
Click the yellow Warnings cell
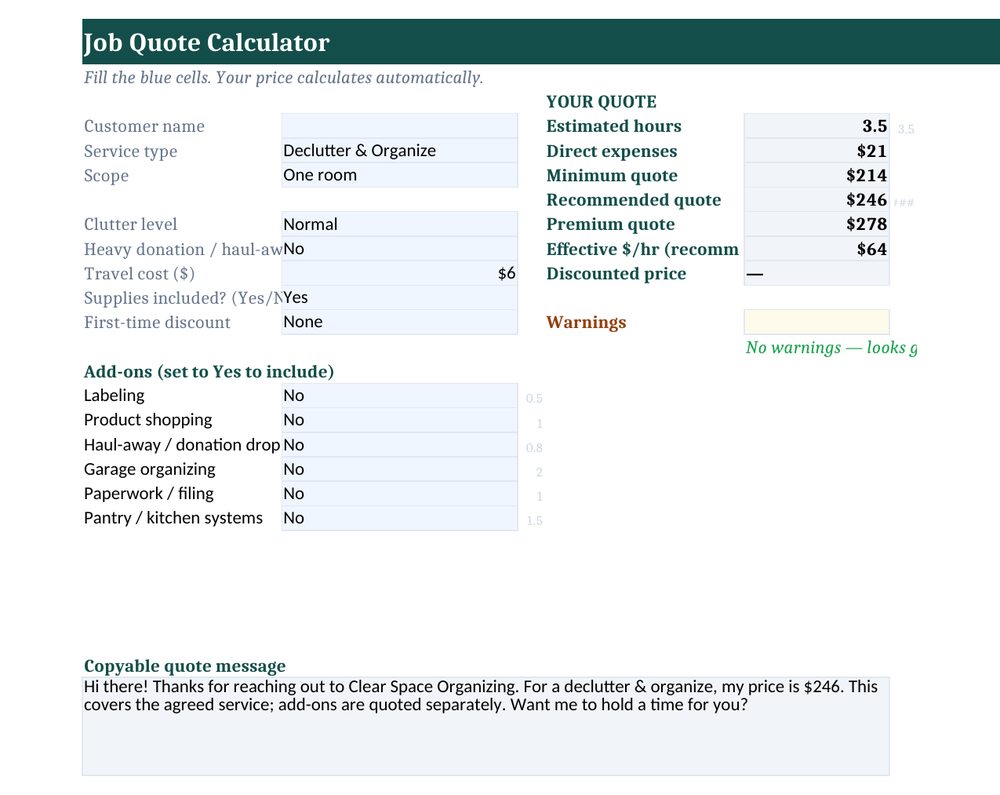816,322
